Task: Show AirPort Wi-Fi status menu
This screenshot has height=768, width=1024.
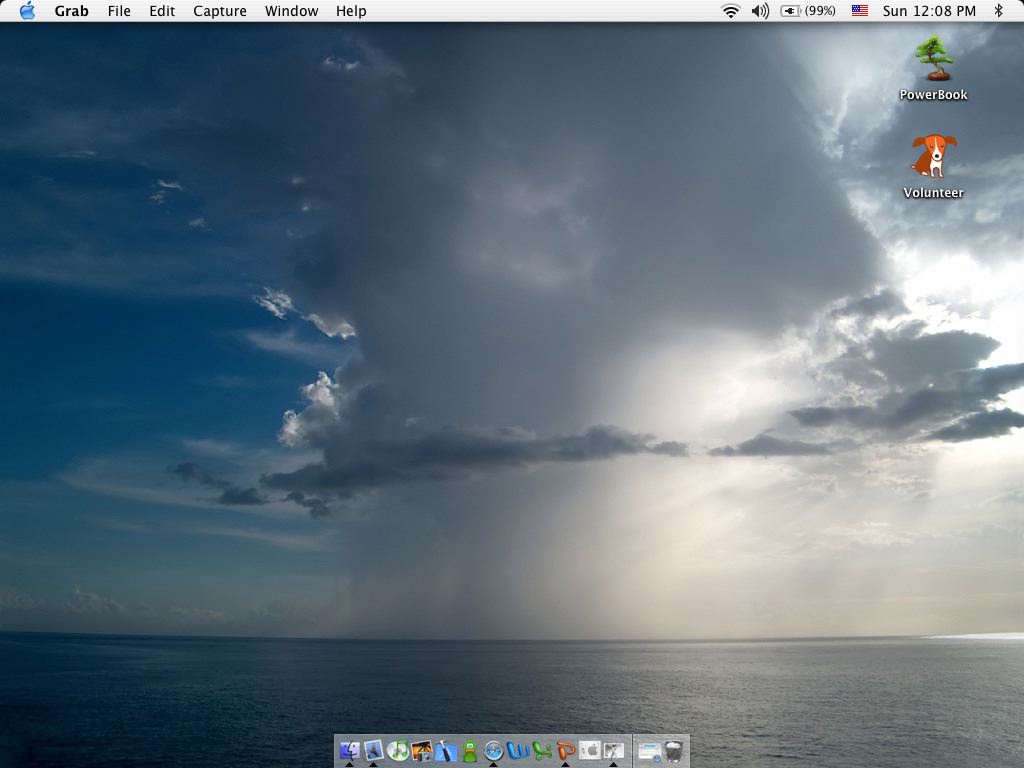Action: pyautogui.click(x=730, y=11)
